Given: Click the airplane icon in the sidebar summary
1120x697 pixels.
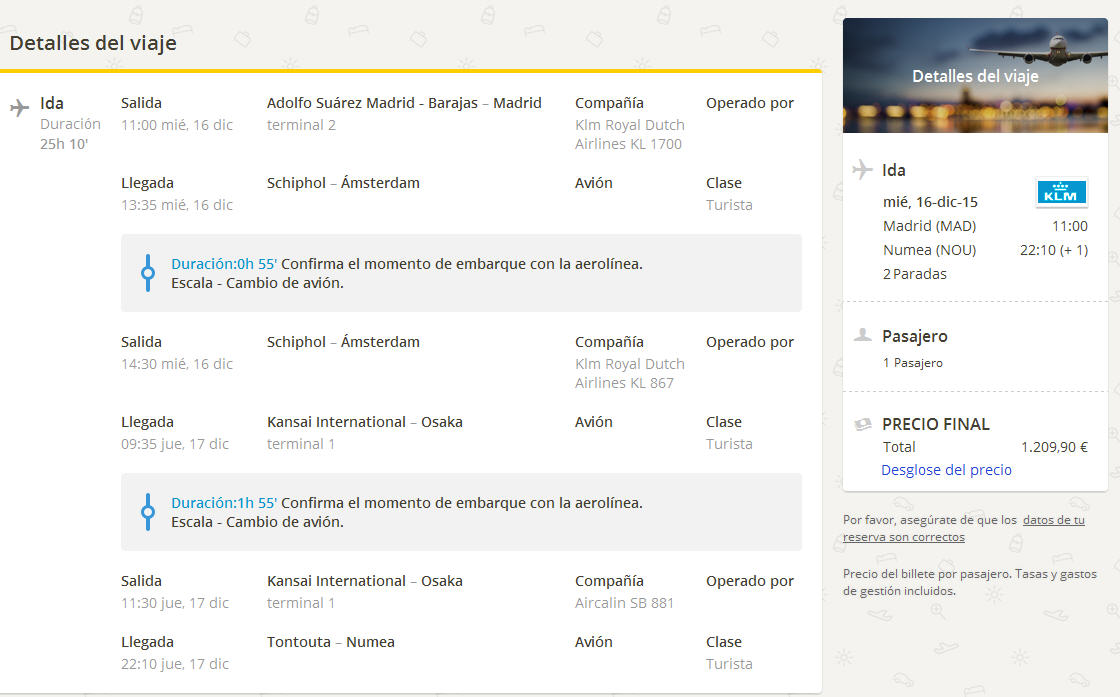Looking at the screenshot, I should (x=862, y=169).
